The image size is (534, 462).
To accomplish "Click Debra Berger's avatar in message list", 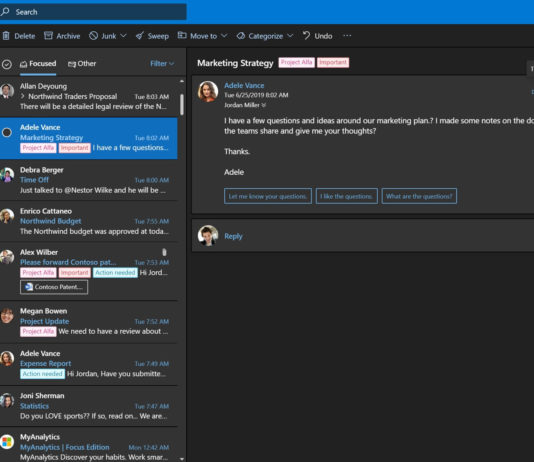I will 7,175.
